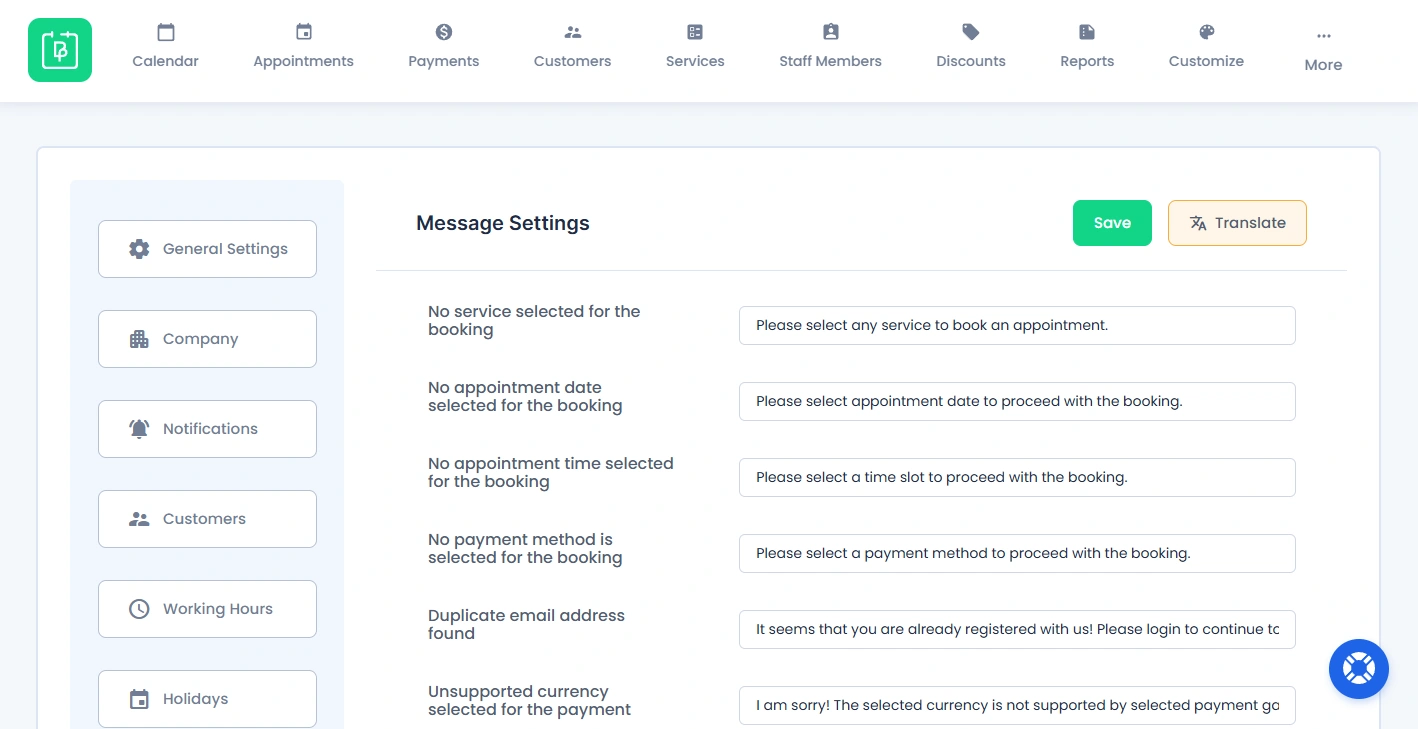Open Discounts menu label
The width and height of the screenshot is (1418, 729).
971,61
